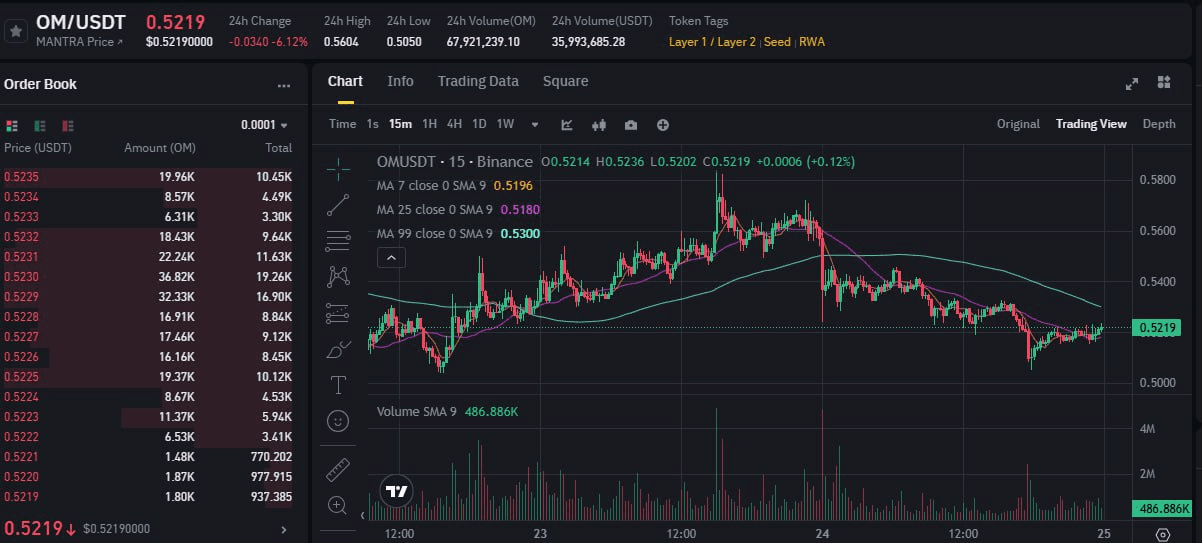
Task: Click the 0.5219 current price chart label
Action: pos(1158,327)
